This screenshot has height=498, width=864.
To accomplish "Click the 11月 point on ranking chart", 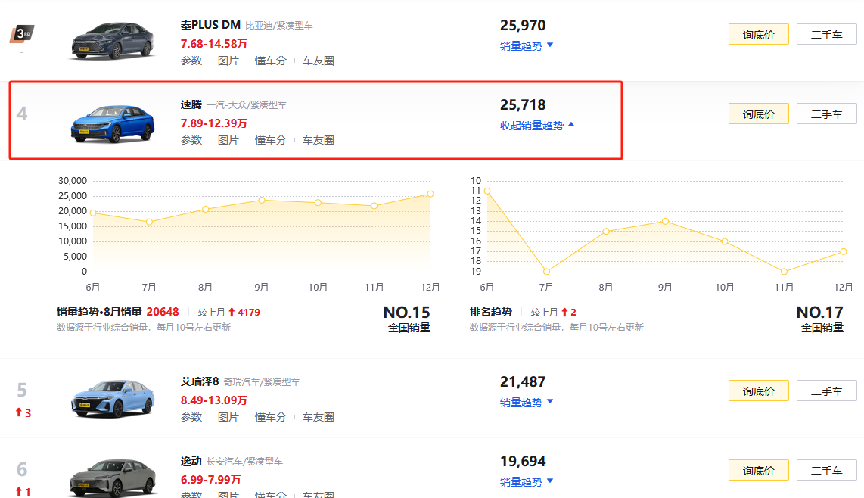I will pyautogui.click(x=785, y=272).
